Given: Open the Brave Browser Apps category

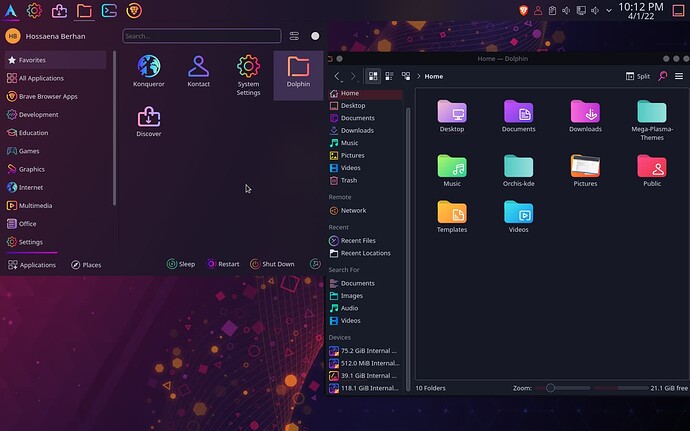Looking at the screenshot, I should coord(55,96).
